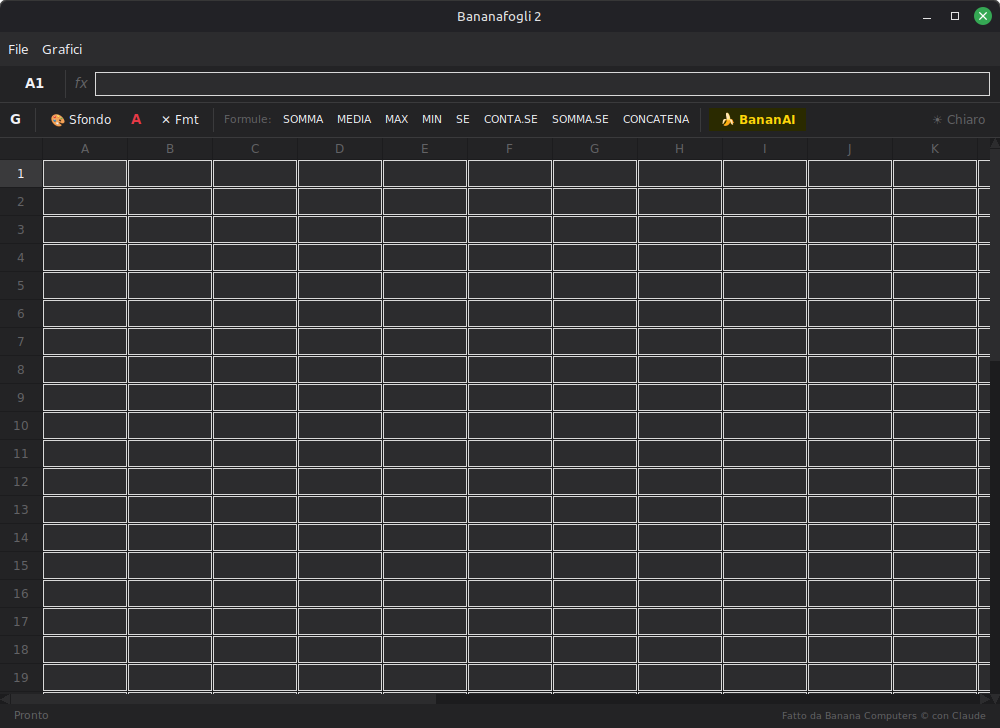
Task: Insert the CONTA.SE formula
Action: [x=510, y=119]
